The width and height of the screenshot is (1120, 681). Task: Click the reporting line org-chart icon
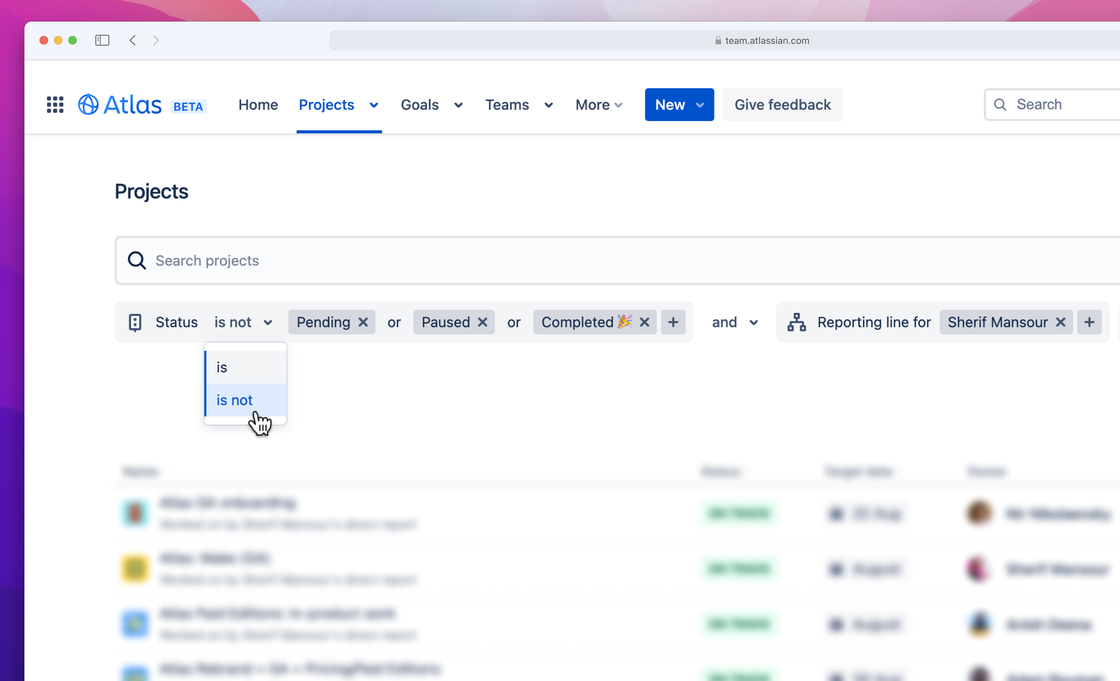[795, 322]
